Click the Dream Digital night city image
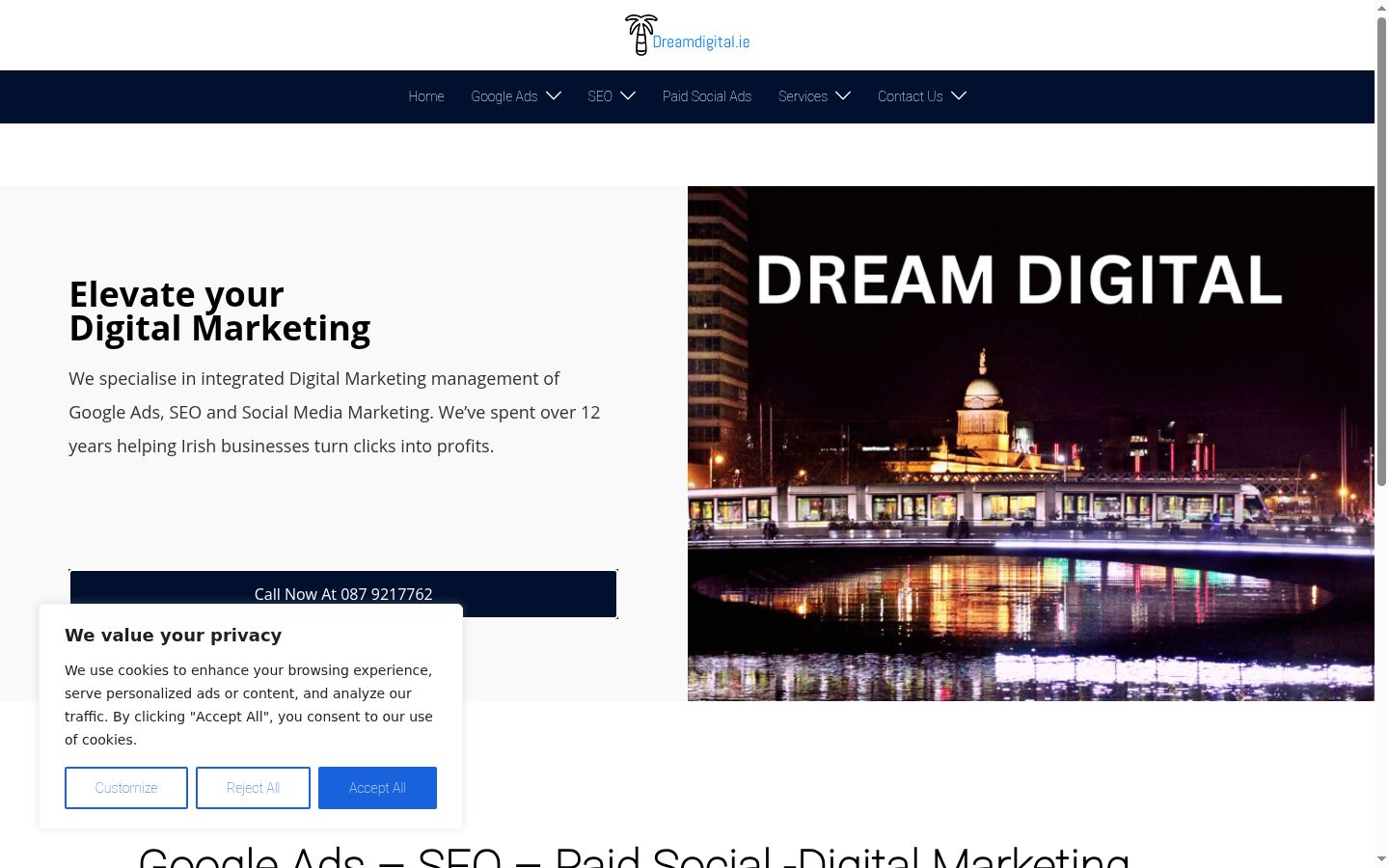This screenshot has width=1389, height=868. (1031, 444)
